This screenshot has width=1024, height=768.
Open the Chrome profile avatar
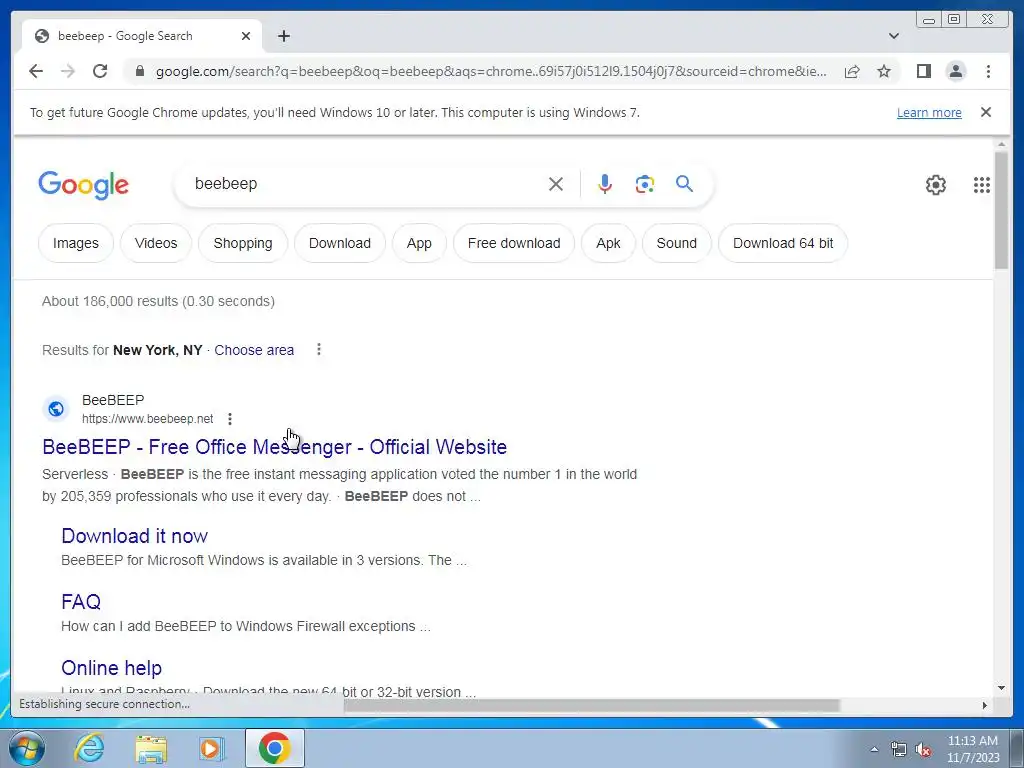(x=955, y=71)
